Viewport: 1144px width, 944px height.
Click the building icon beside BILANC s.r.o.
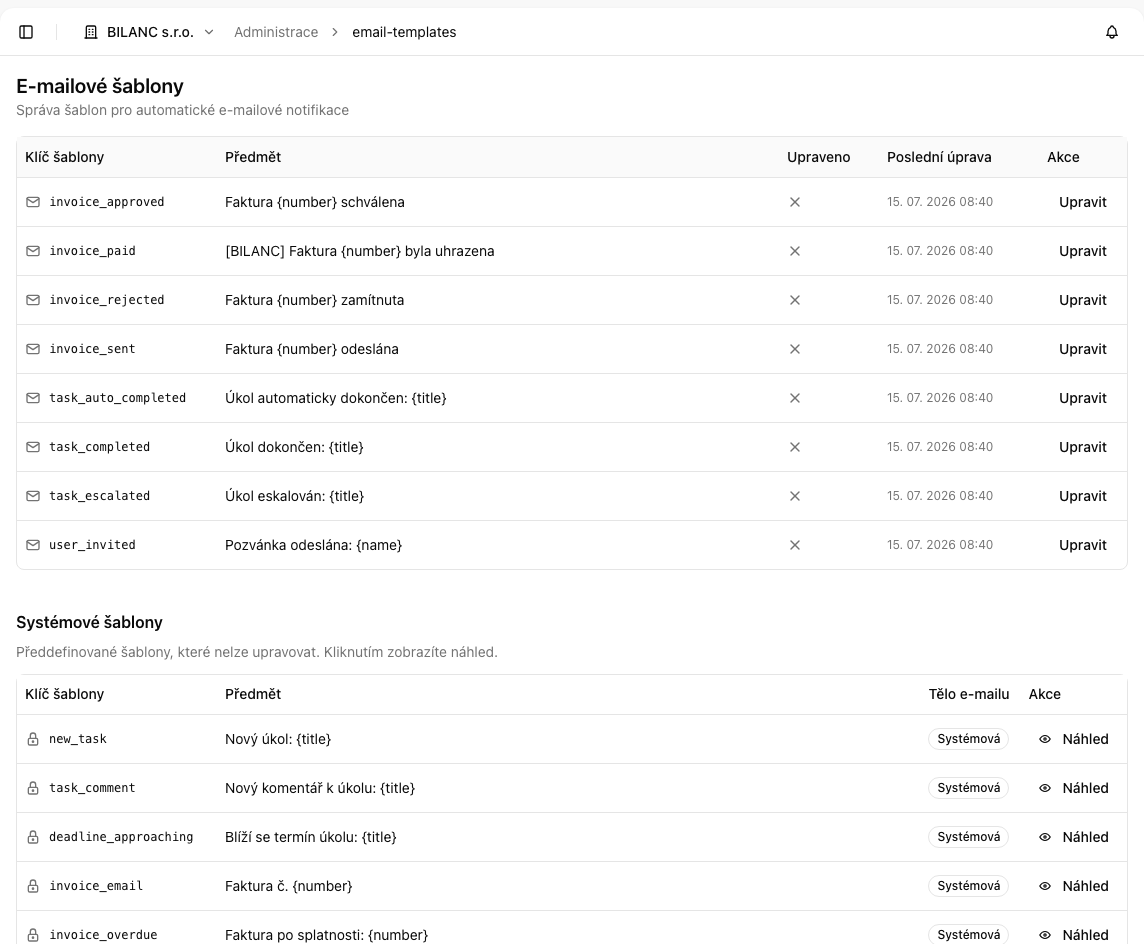click(x=90, y=32)
